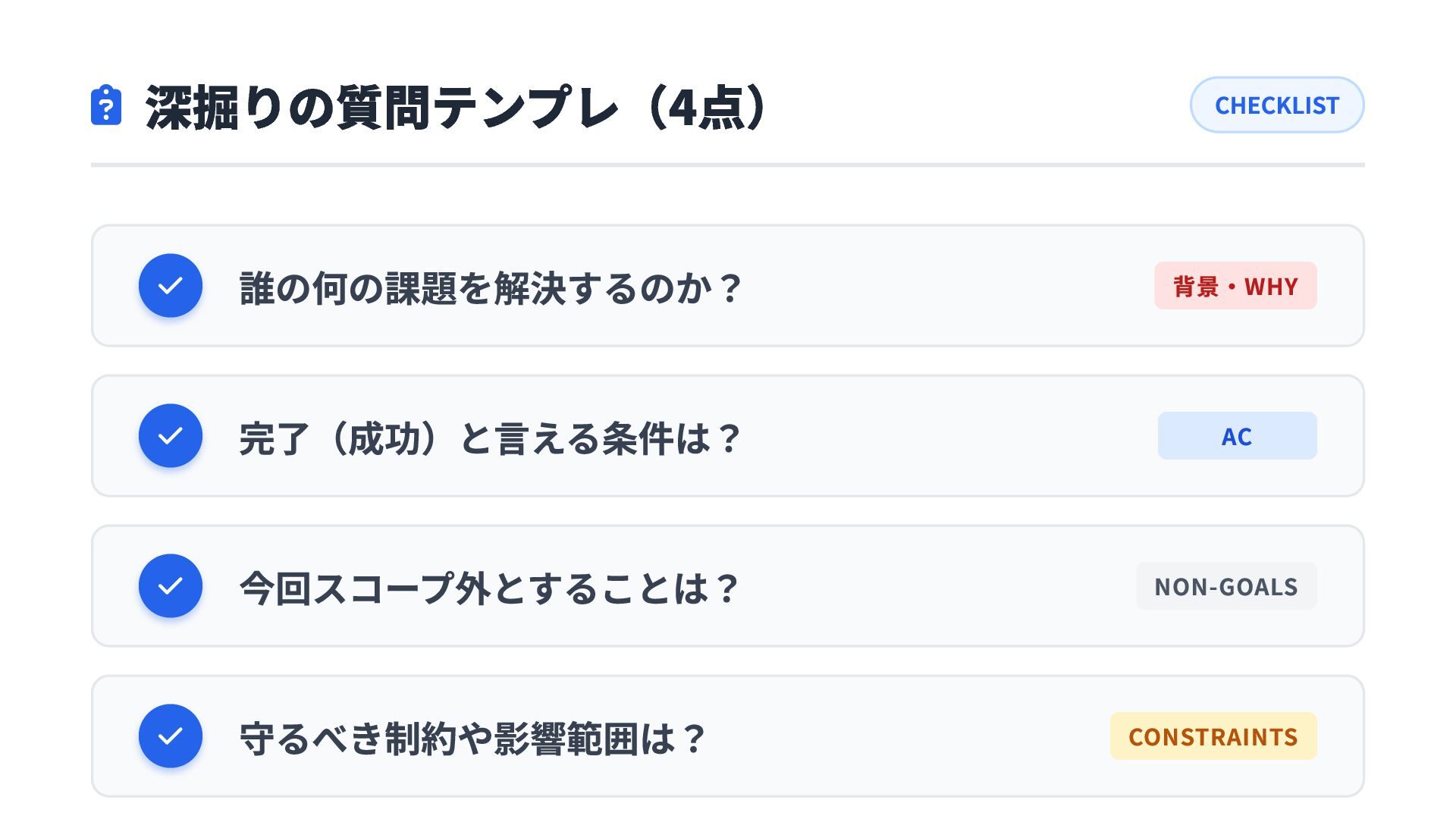
Task: Toggle the check for 誰の何の課題を解決するのか
Action: click(x=171, y=286)
